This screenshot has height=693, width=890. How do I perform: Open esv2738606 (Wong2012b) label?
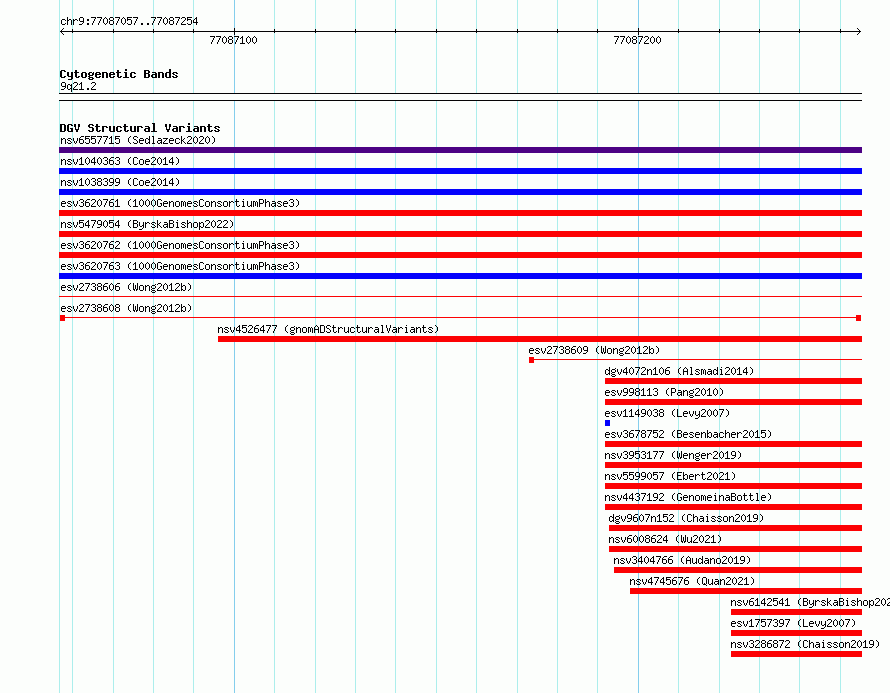[126, 287]
